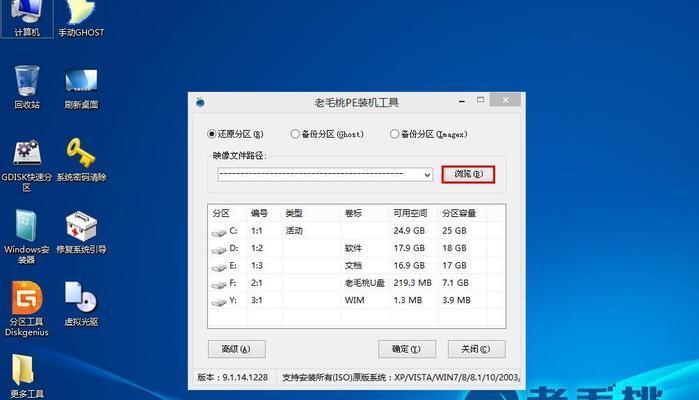The image size is (699, 400).
Task: Click the 16.9 GB free space cell
Action: tap(409, 265)
